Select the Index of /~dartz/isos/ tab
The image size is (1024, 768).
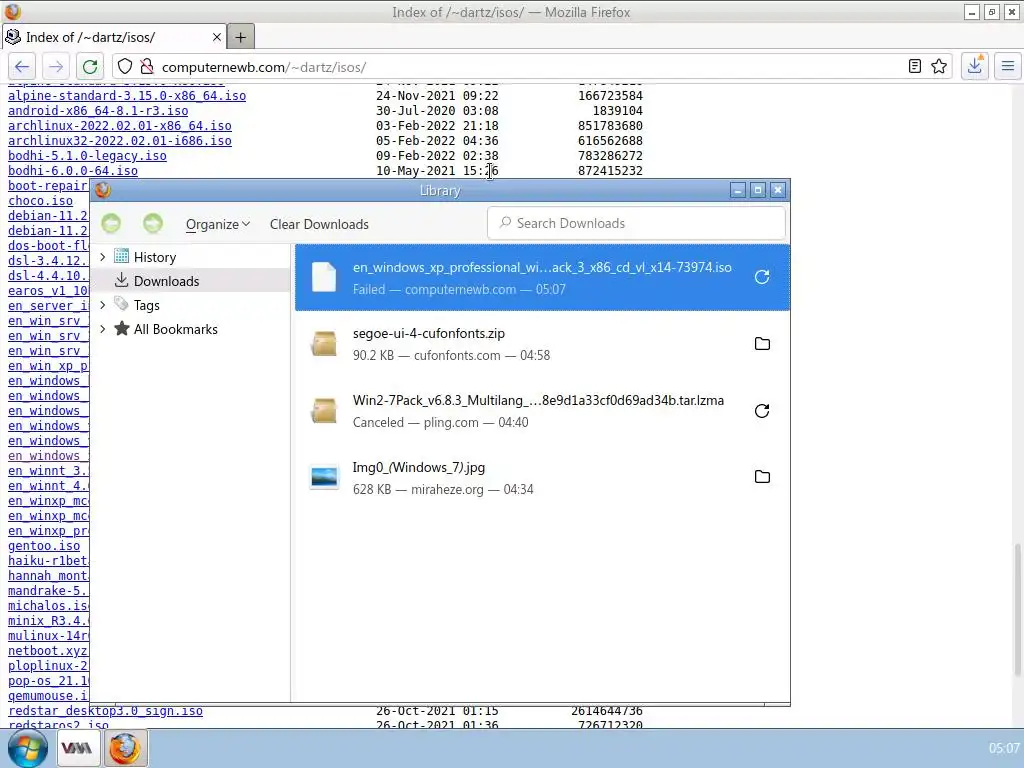pos(114,37)
